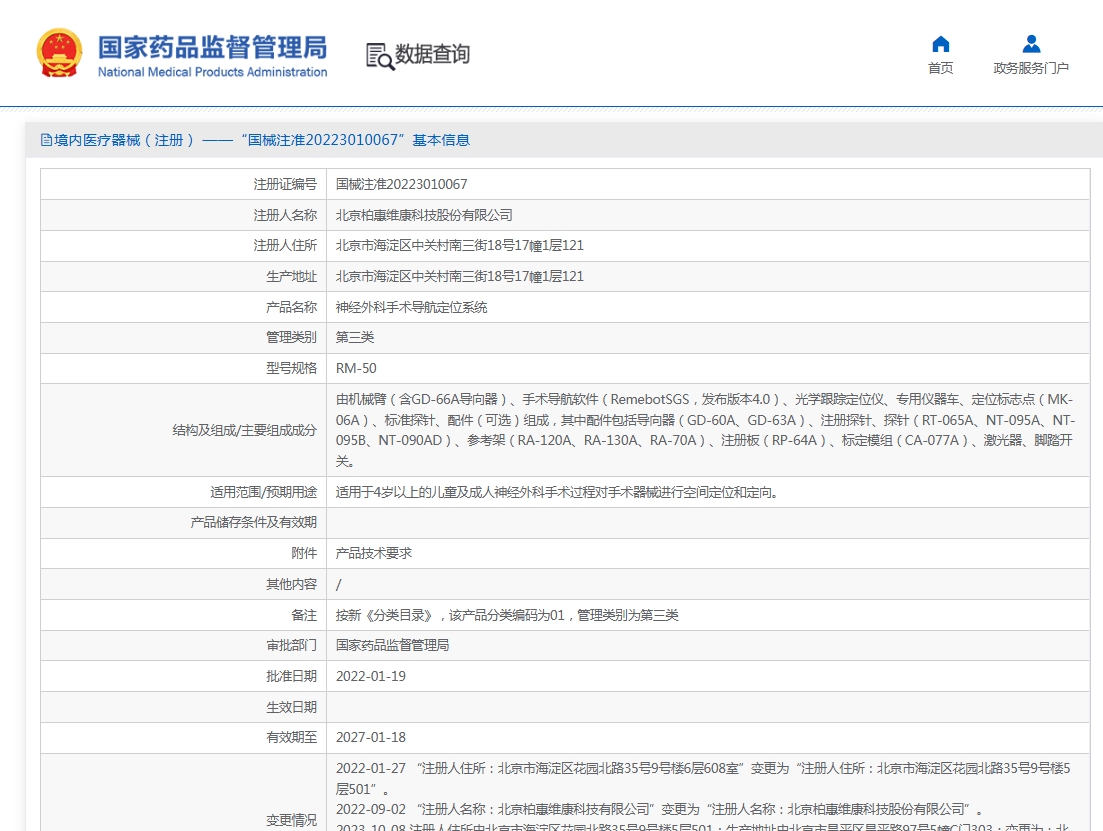Select registration number 国械注准20223010067 value
Screen dimensions: 1103x831
(401, 184)
